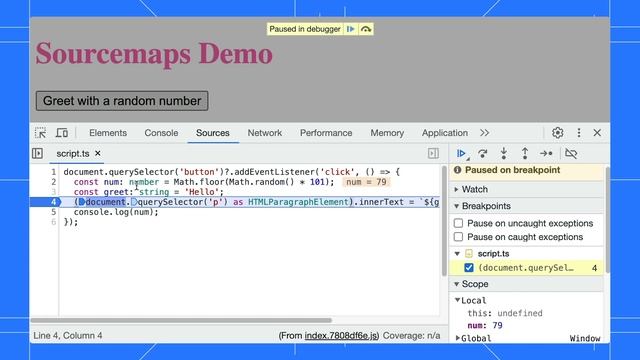Switch to the Elements tab
Image resolution: width=640 pixels, height=360 pixels.
[x=108, y=133]
